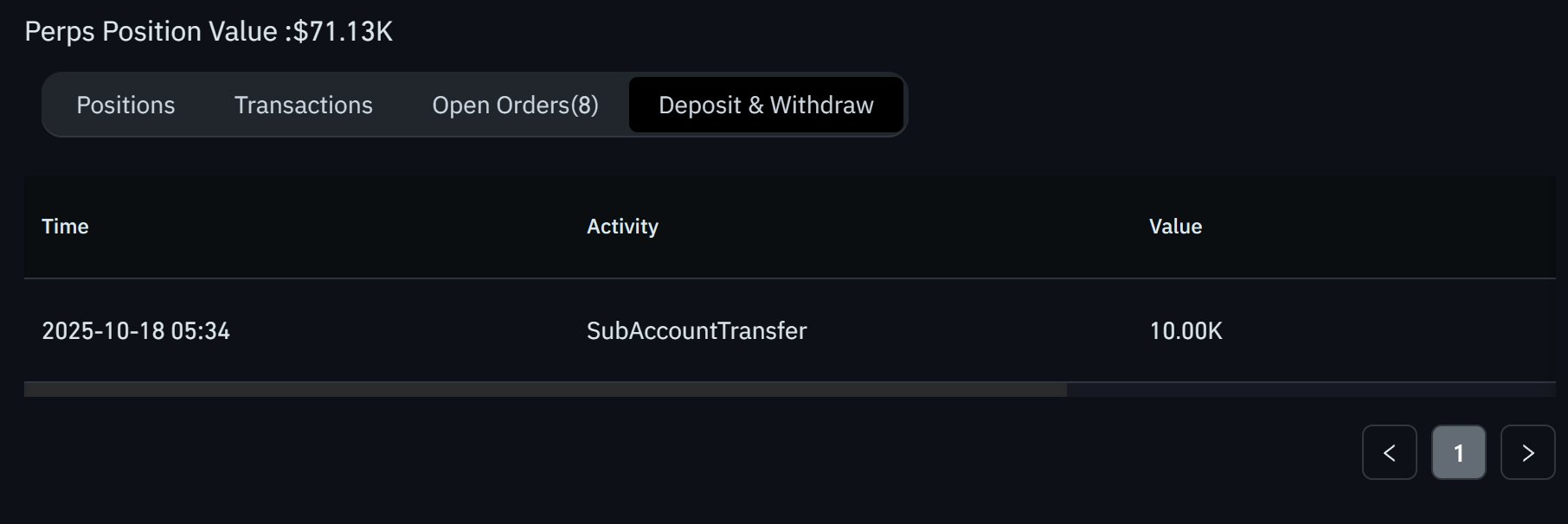Click the Time column header

point(65,227)
